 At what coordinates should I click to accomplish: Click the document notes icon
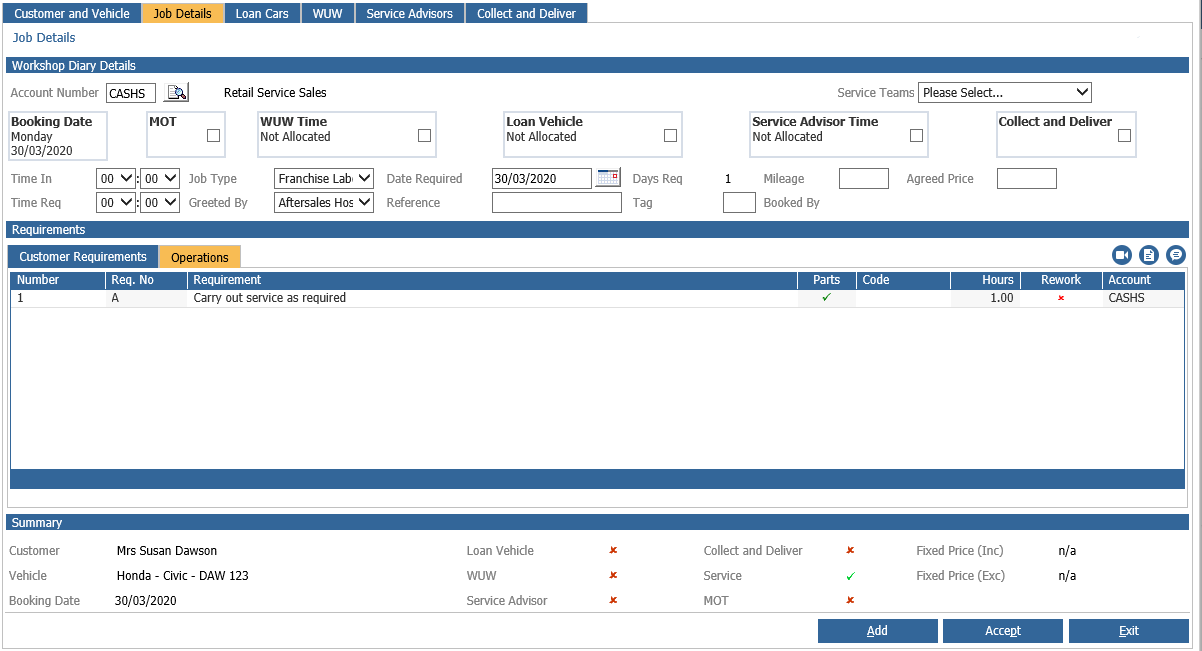tap(1149, 255)
